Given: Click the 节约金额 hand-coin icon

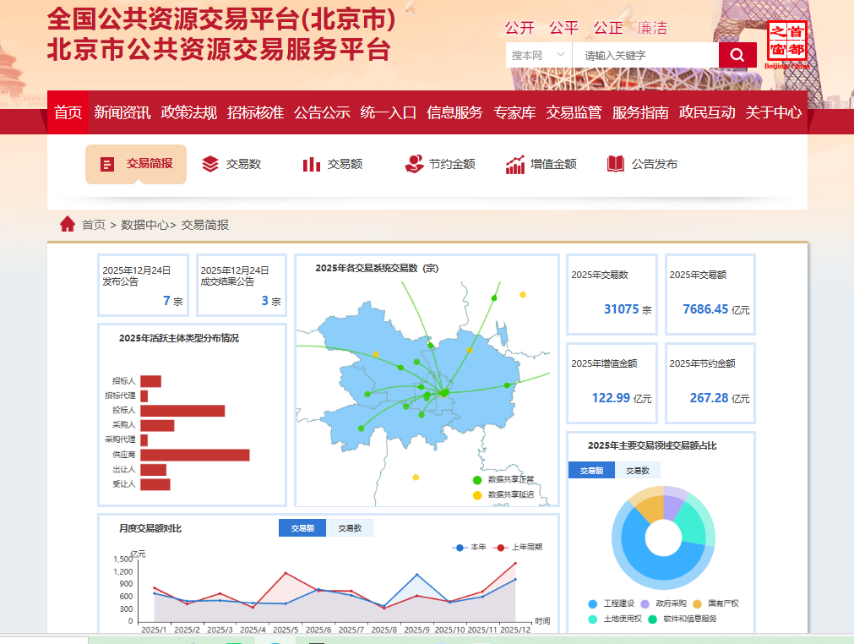Looking at the screenshot, I should (414, 164).
